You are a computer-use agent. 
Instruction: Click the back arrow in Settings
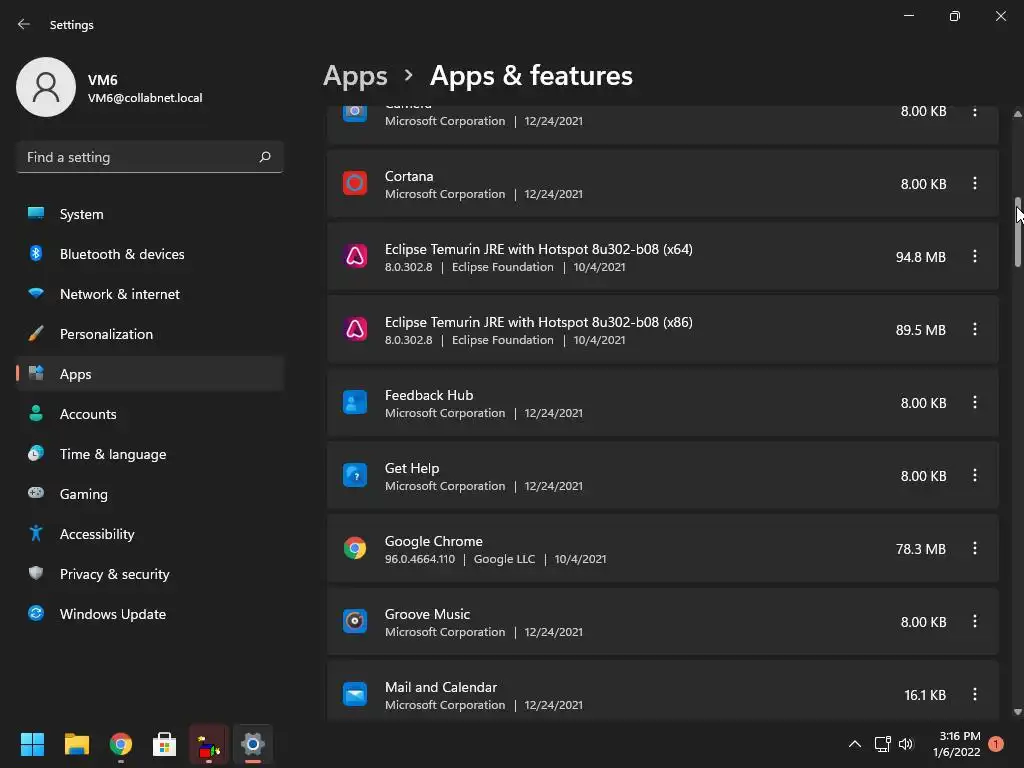click(24, 24)
